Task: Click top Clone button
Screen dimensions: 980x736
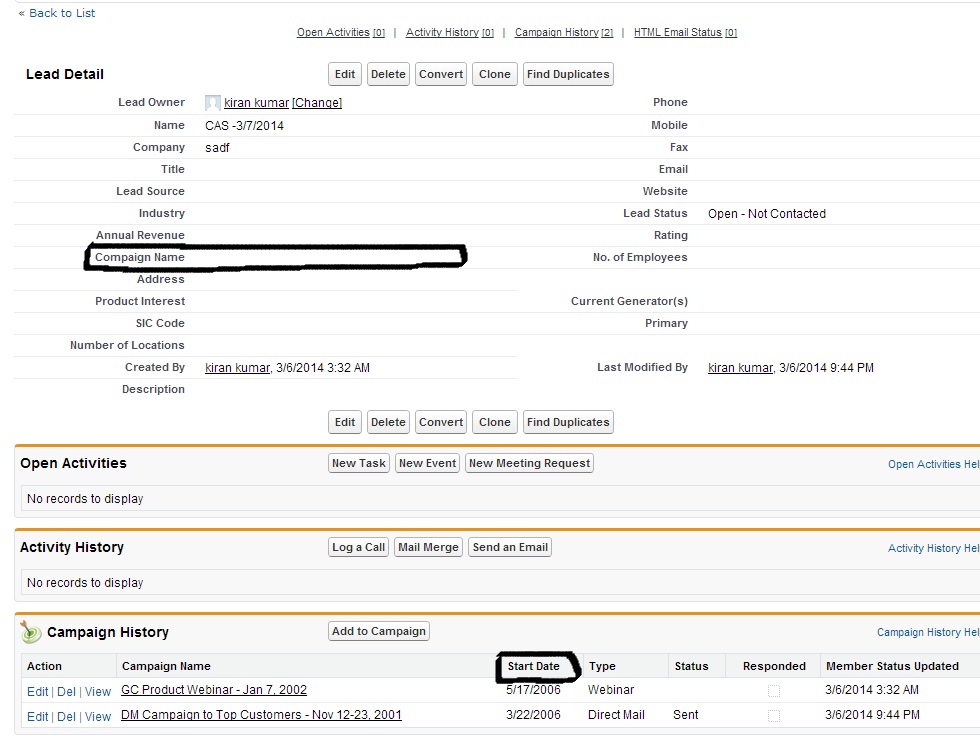Action: (x=494, y=74)
